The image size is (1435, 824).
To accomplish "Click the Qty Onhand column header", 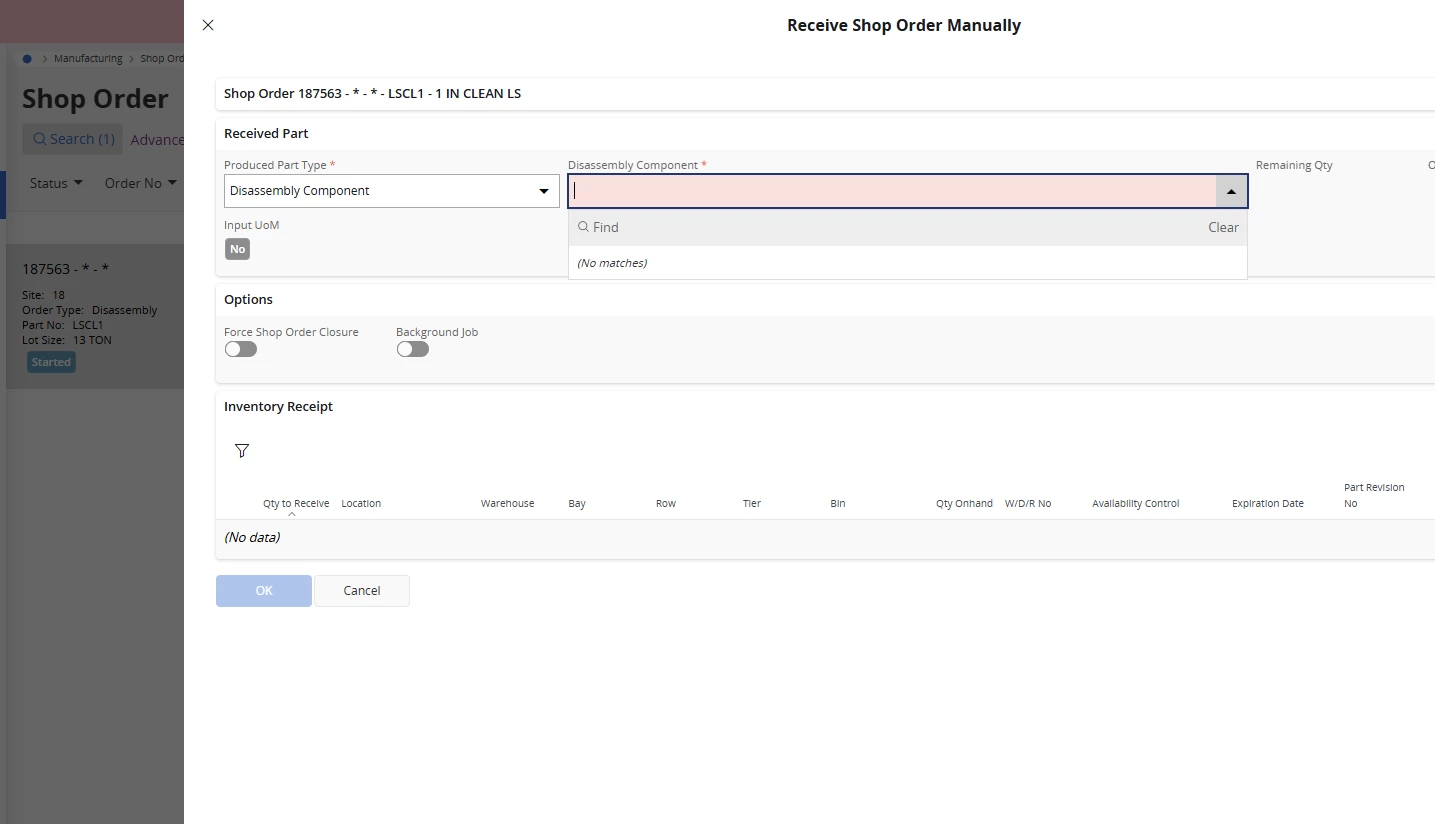I will [964, 504].
